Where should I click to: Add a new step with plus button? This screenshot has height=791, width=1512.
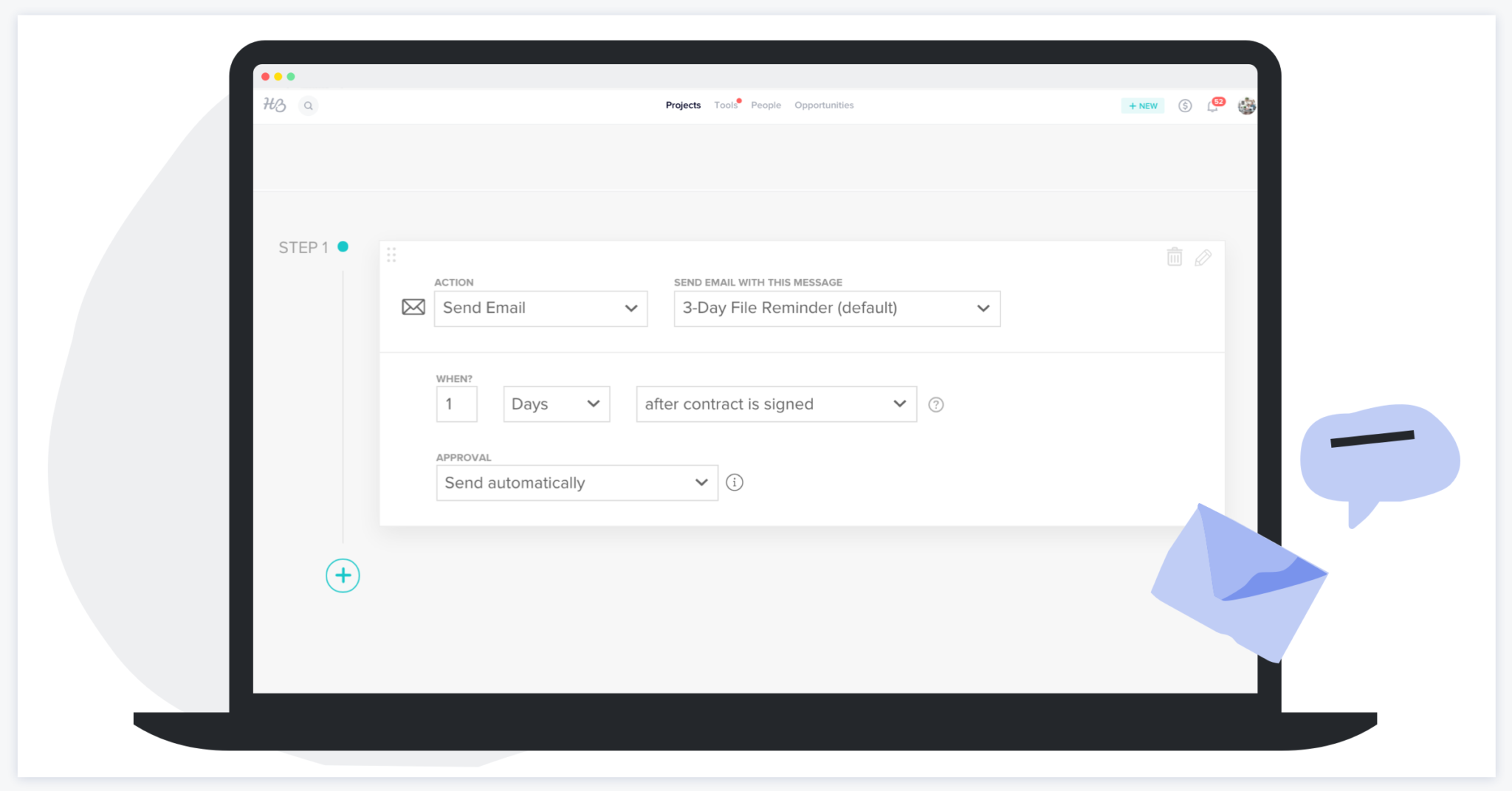[343, 576]
